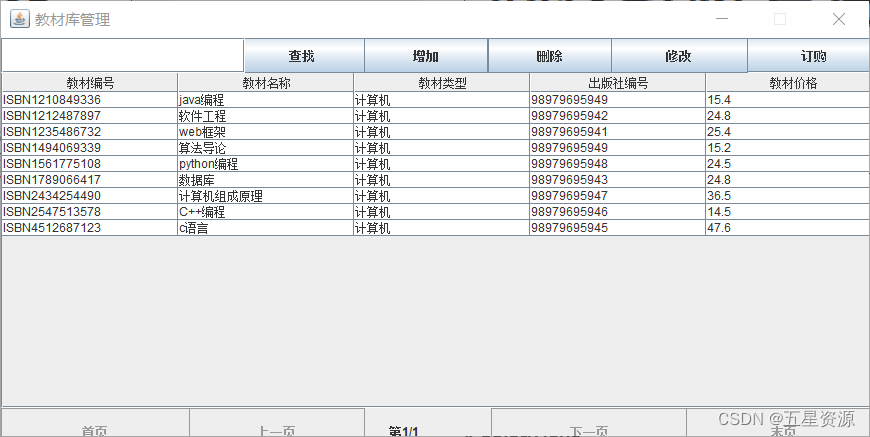Select cell ISBN2547513578
Image resolution: width=870 pixels, height=437 pixels.
pos(90,212)
